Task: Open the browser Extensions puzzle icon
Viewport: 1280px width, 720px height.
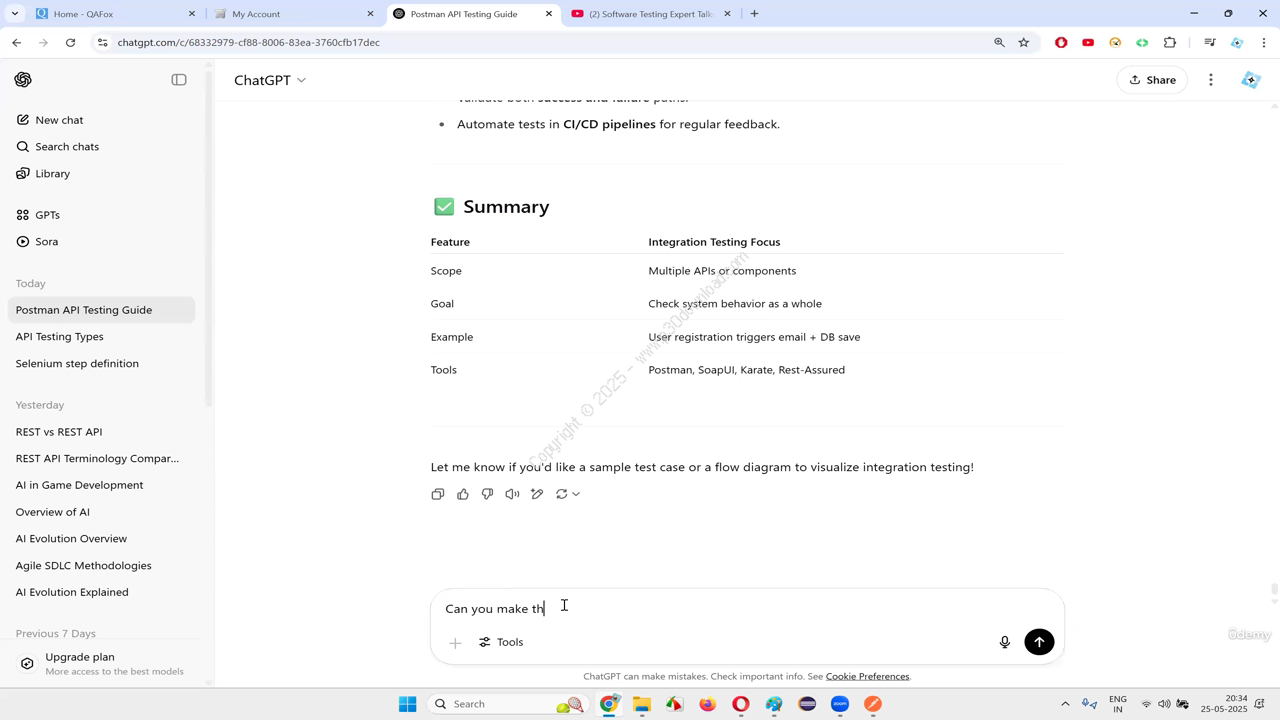Action: 1170,43
